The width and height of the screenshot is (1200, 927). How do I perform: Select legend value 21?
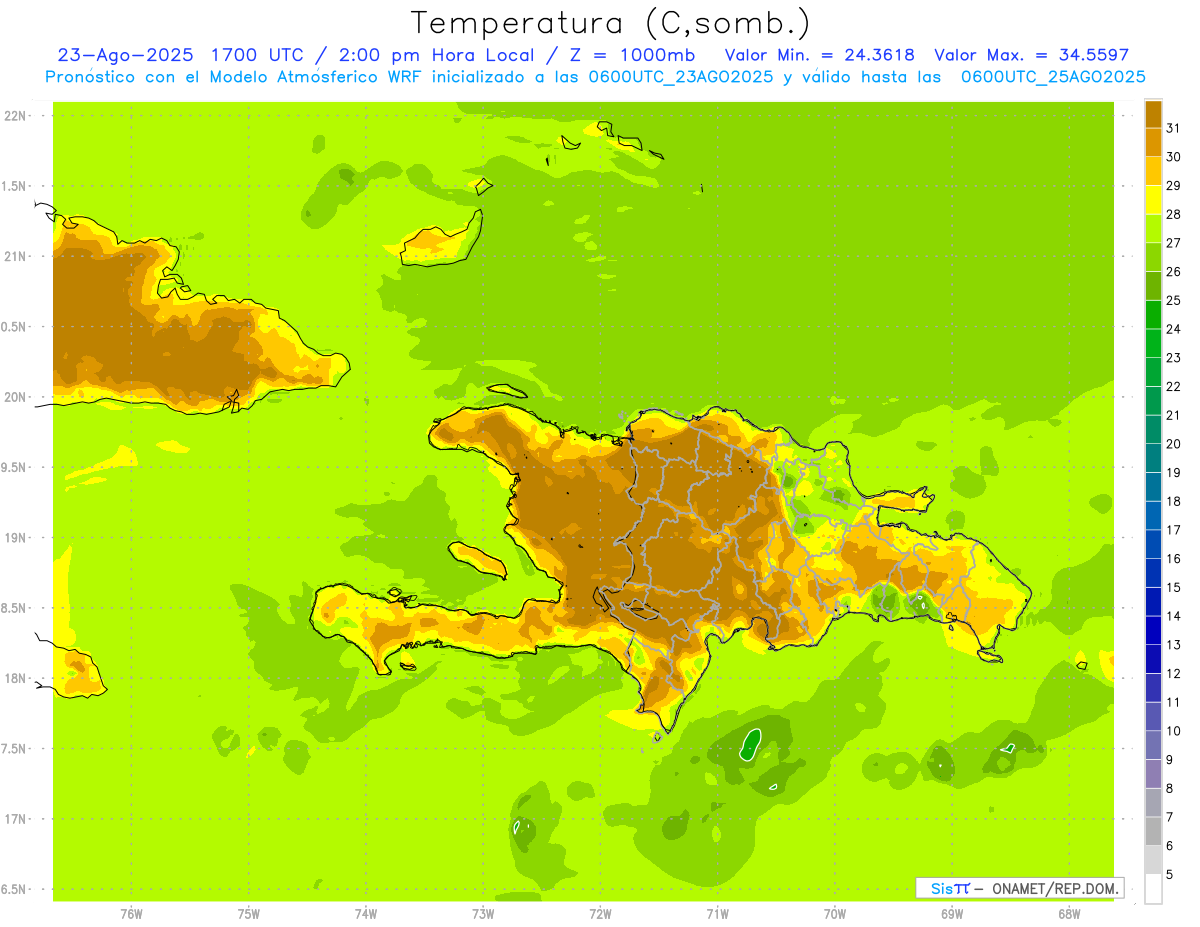point(1173,415)
